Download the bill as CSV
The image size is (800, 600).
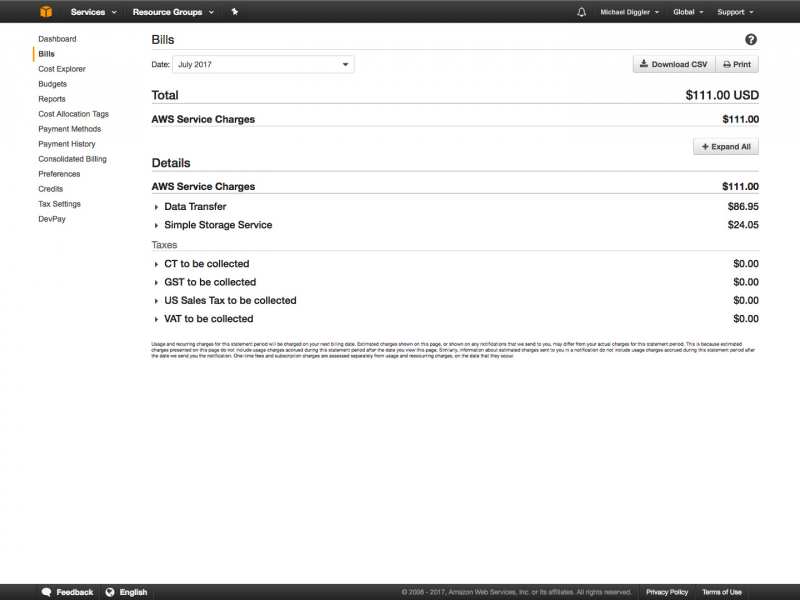673,64
